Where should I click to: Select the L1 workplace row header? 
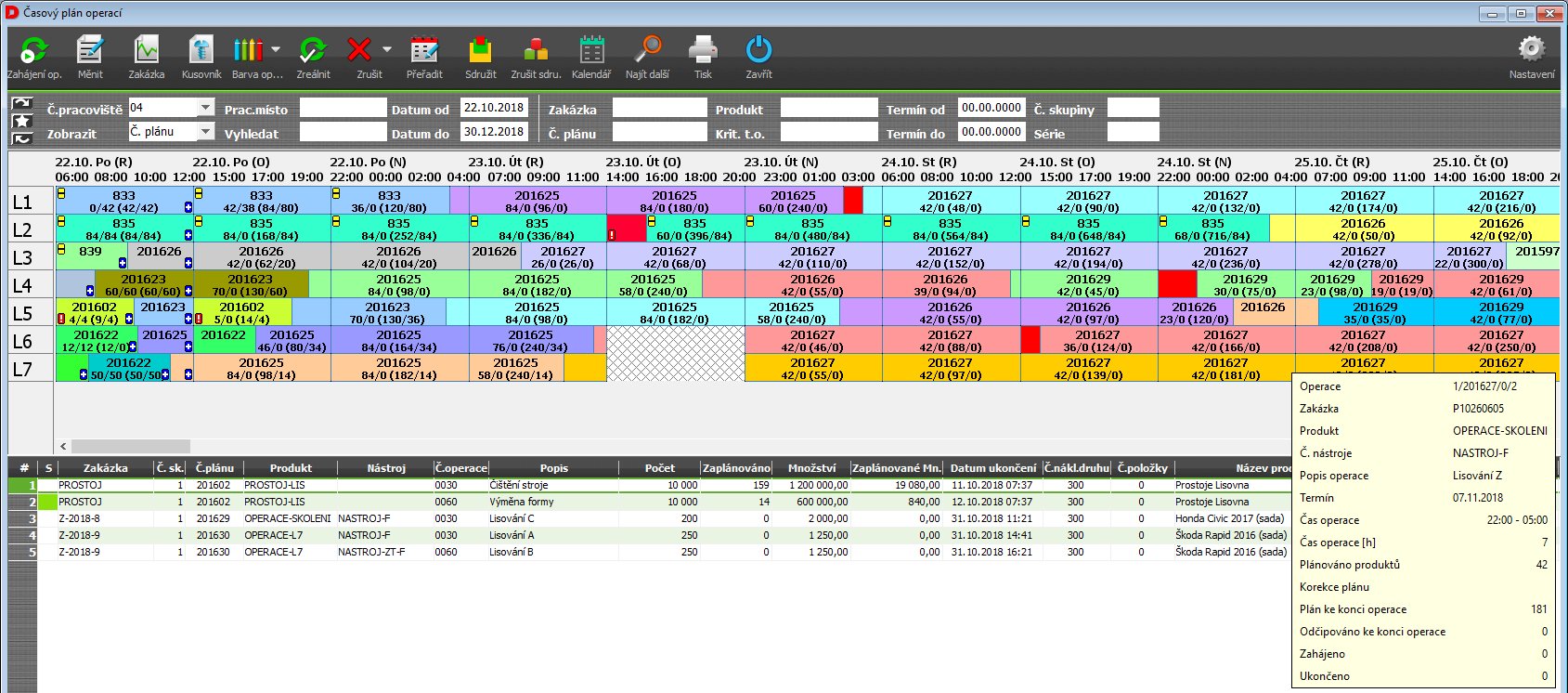click(32, 201)
